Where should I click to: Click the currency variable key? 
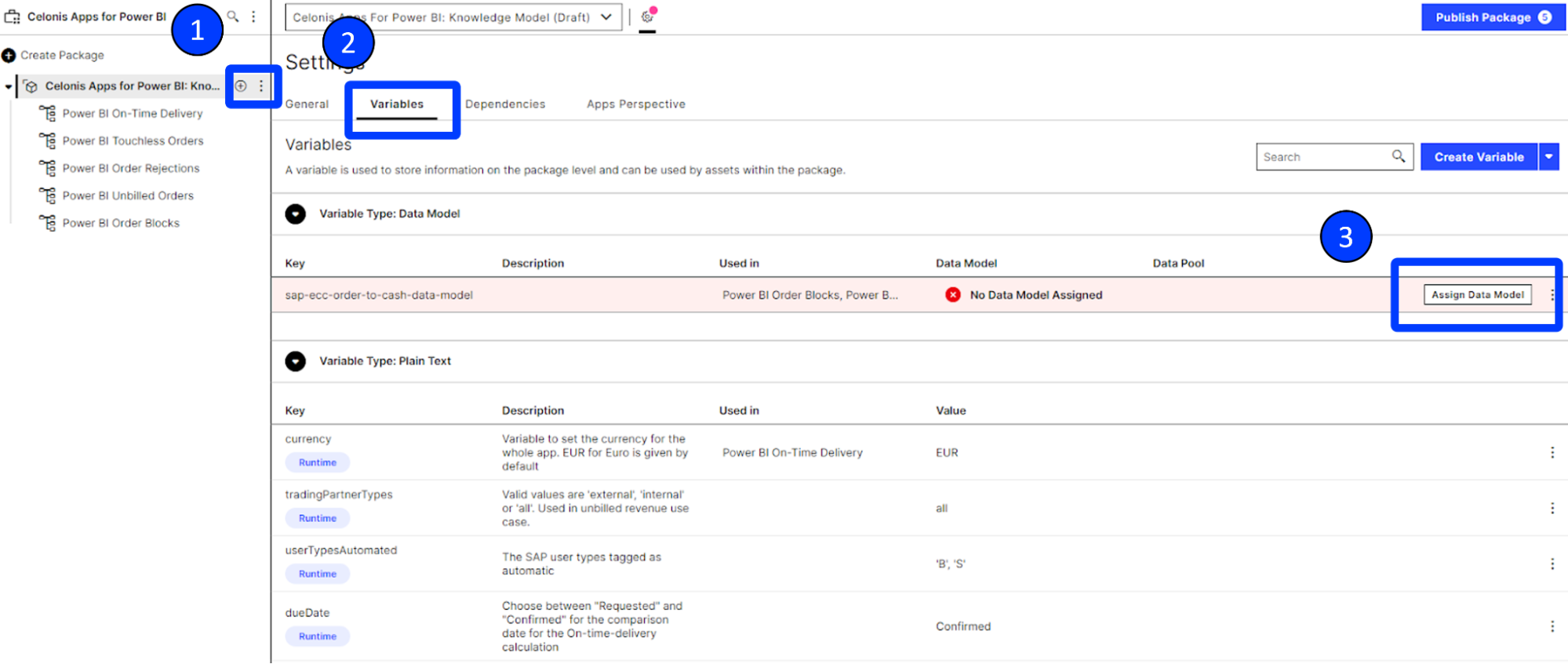pos(308,439)
